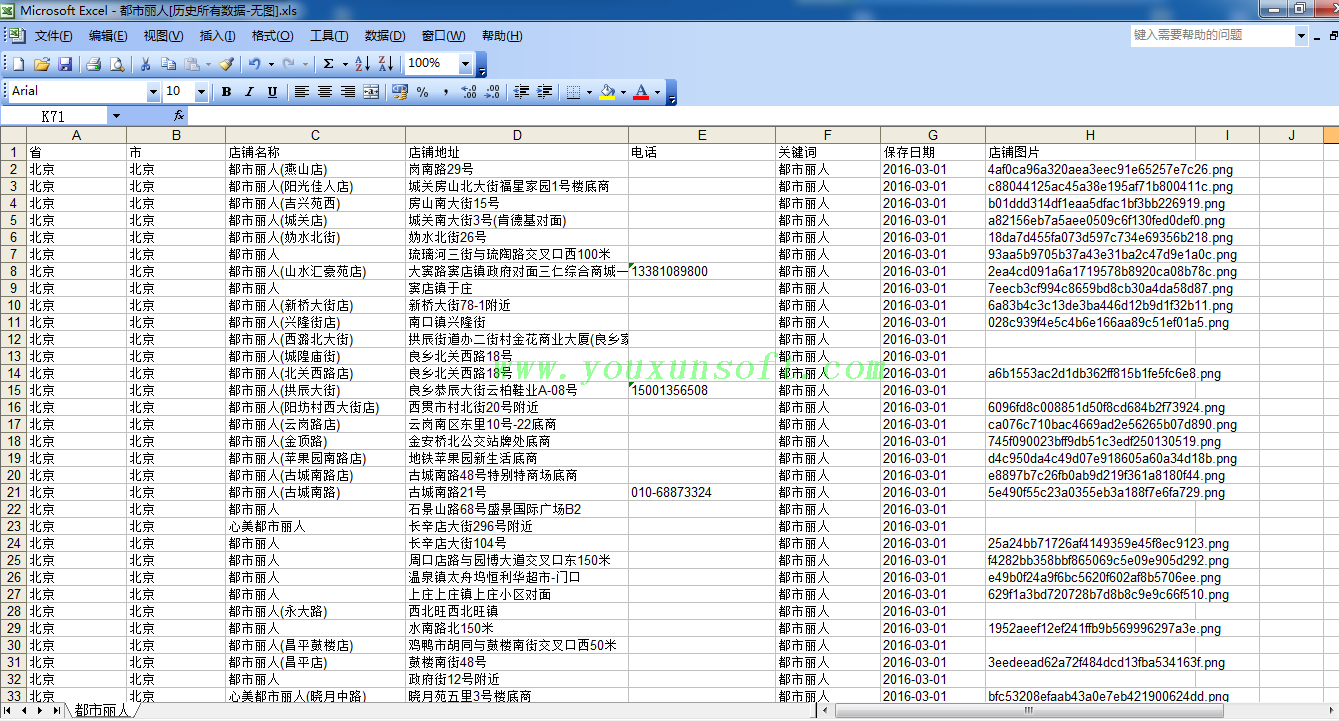
Task: Open the 数据(D) menu
Action: [x=385, y=36]
